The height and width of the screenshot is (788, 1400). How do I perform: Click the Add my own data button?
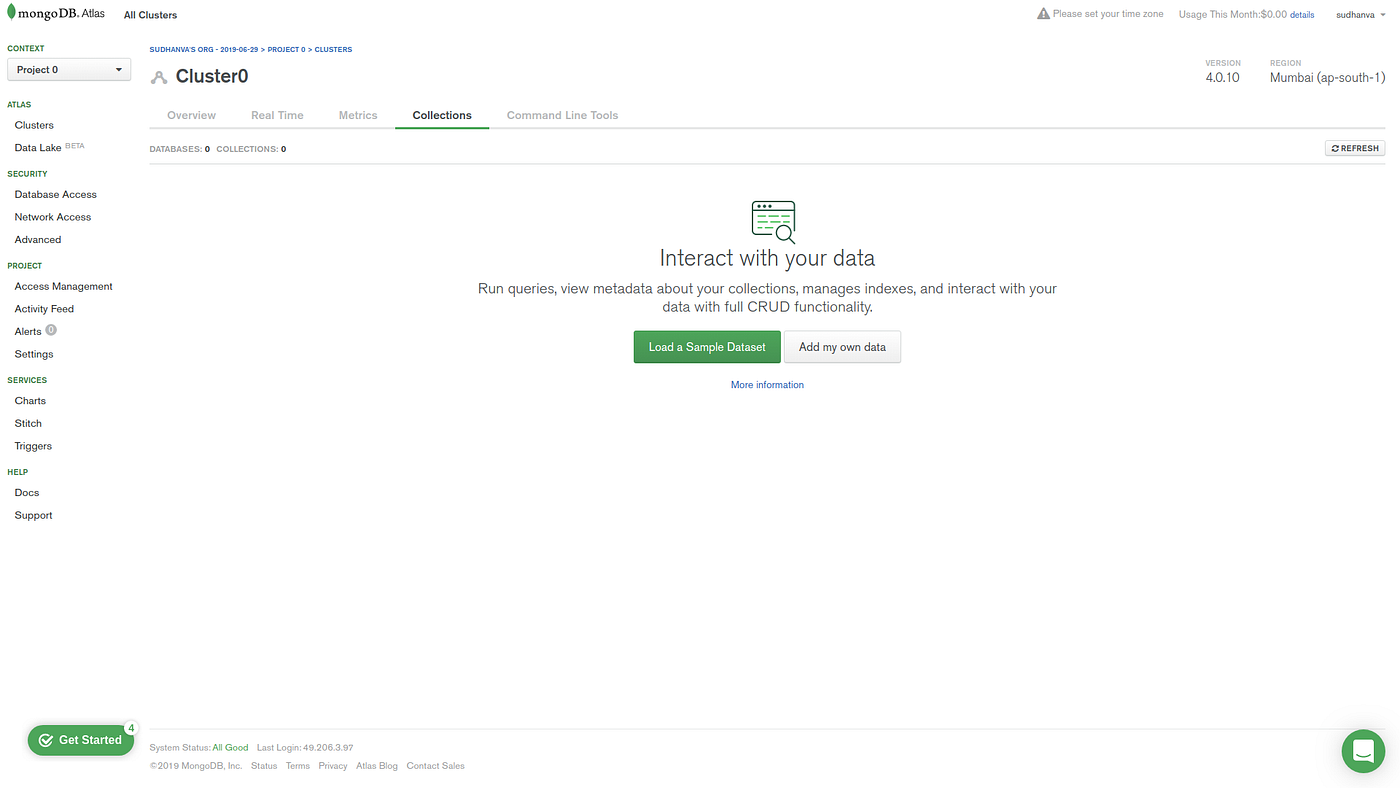[842, 346]
